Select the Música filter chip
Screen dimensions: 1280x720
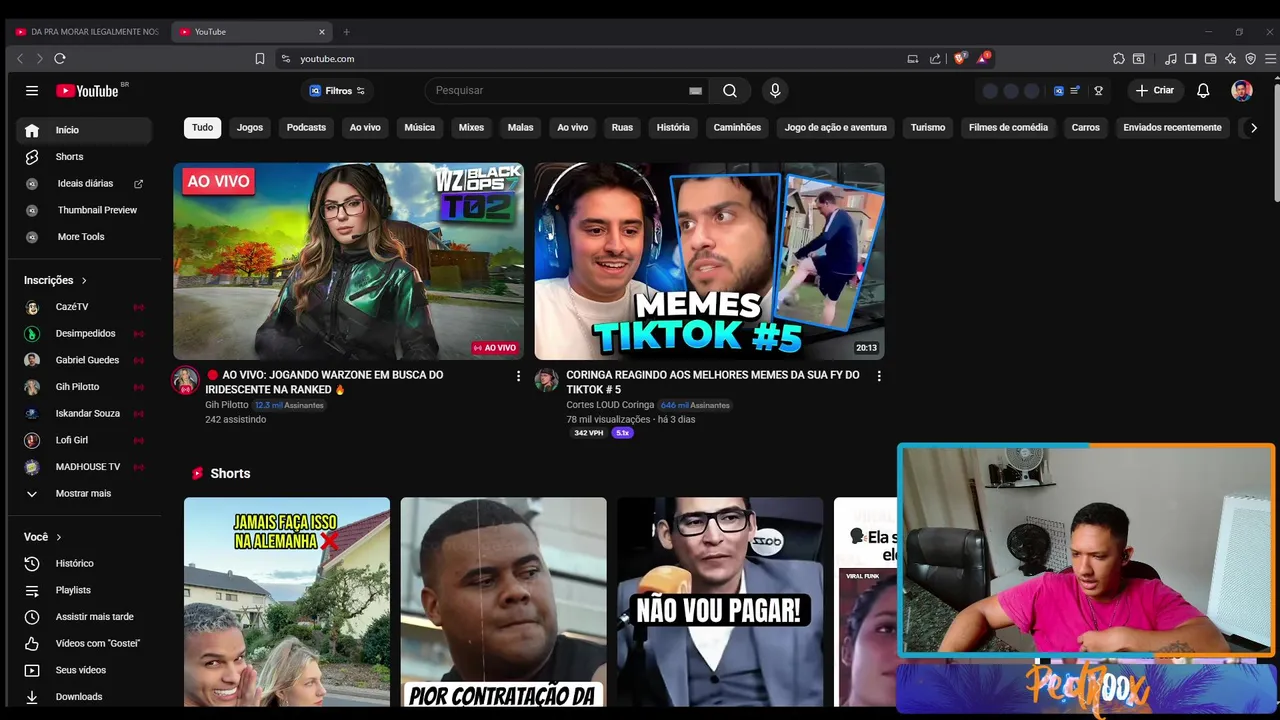(419, 128)
